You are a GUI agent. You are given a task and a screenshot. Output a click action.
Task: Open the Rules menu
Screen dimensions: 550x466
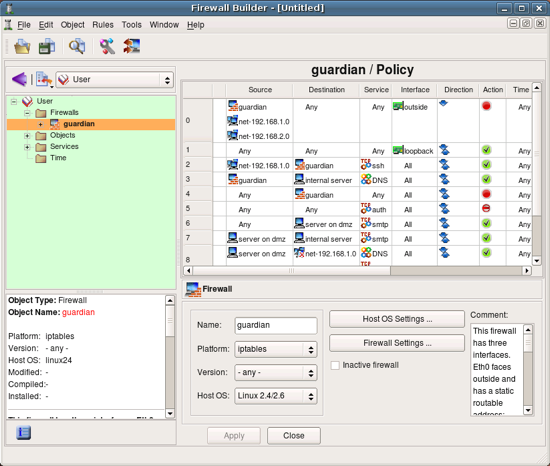103,25
